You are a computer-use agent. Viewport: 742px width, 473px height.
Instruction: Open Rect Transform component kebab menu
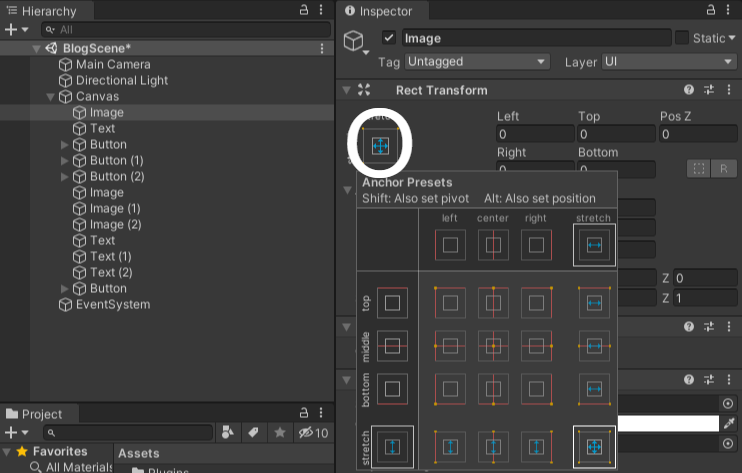729,90
